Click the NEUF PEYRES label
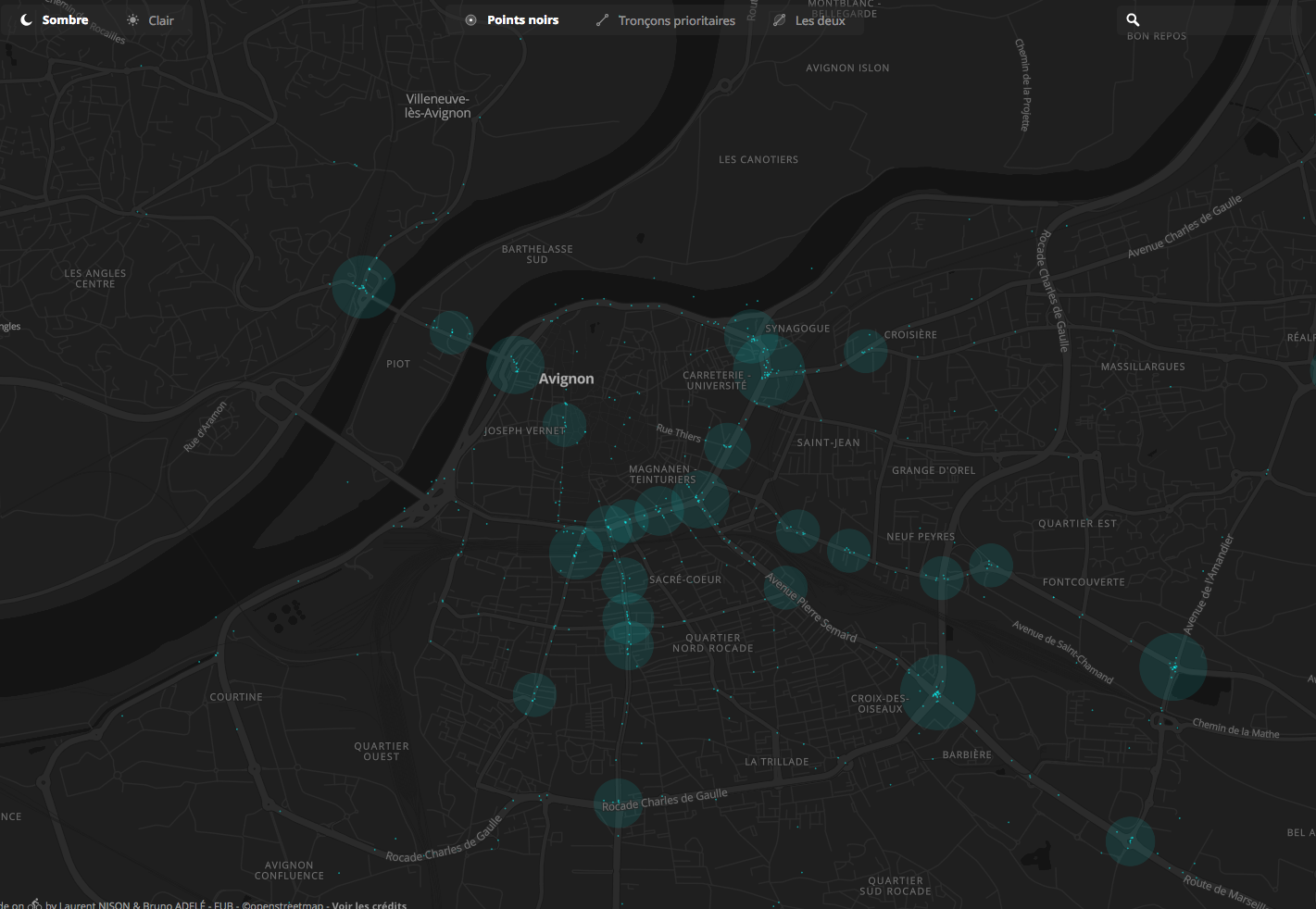 [x=921, y=536]
